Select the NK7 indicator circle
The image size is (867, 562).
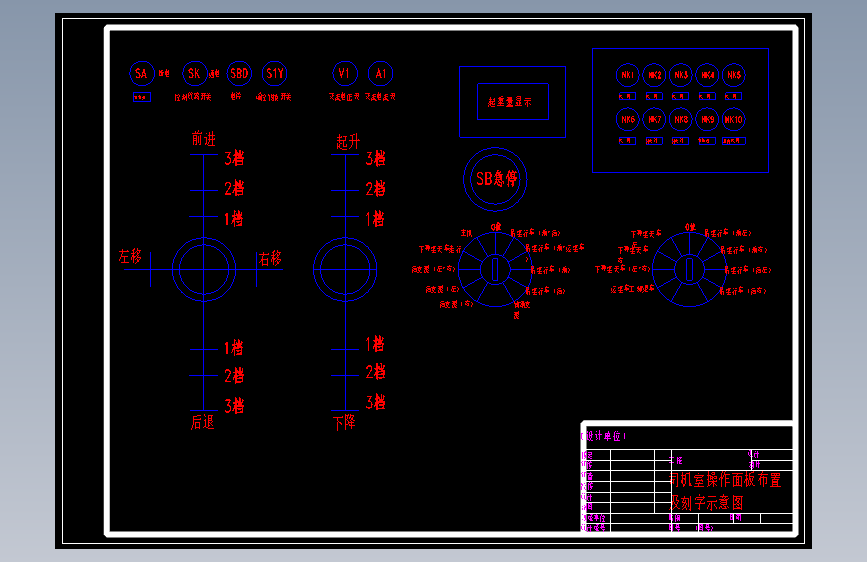(654, 119)
